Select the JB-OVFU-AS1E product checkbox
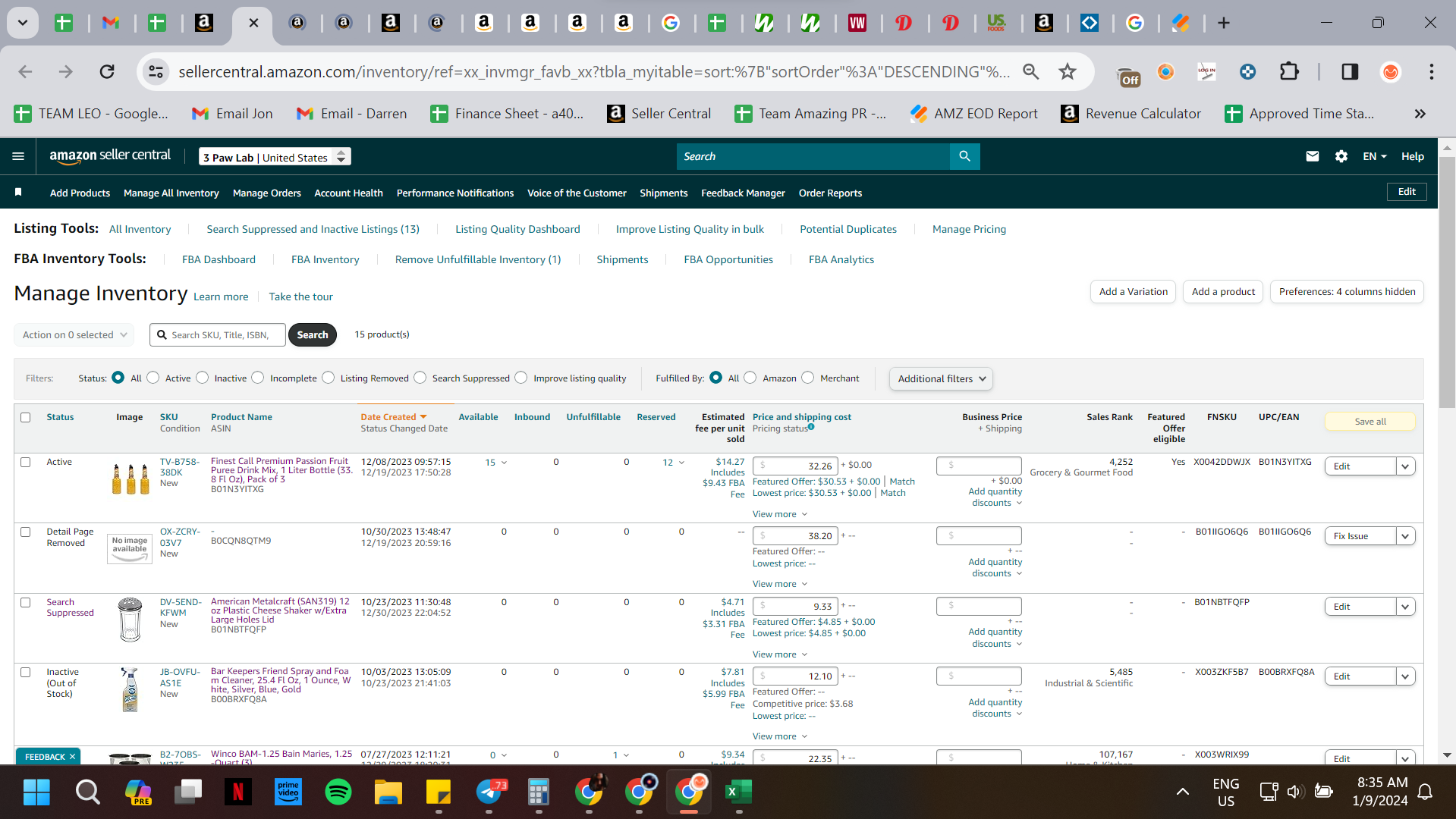 tap(26, 672)
